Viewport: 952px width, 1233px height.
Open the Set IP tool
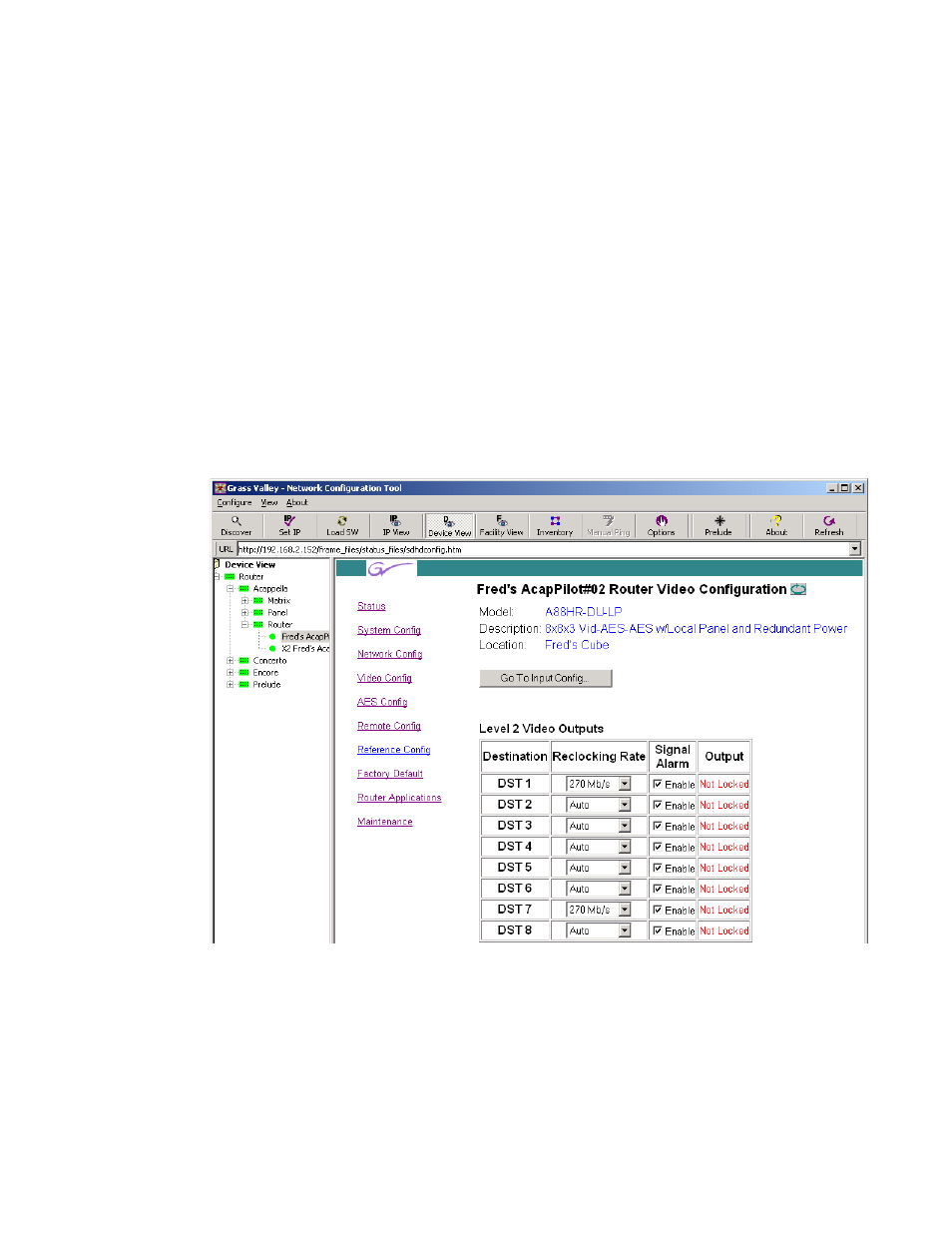click(x=289, y=525)
